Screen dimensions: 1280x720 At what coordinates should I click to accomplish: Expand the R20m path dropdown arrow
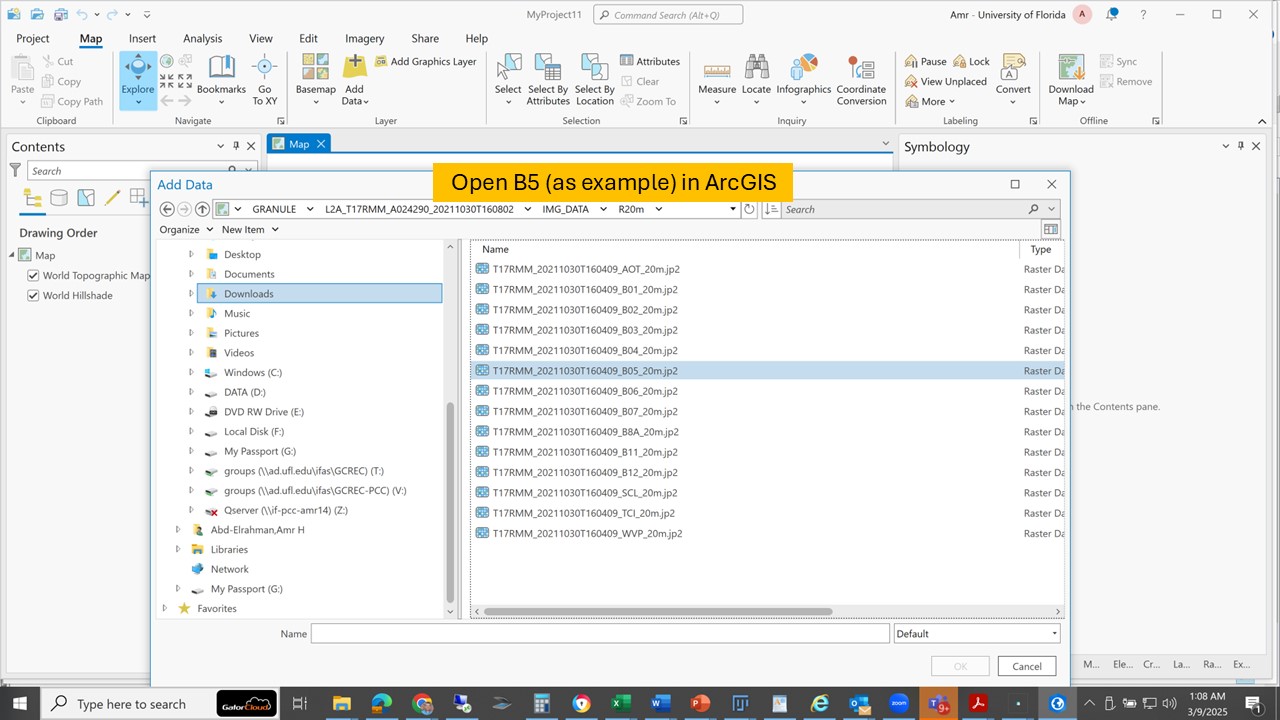click(x=658, y=209)
